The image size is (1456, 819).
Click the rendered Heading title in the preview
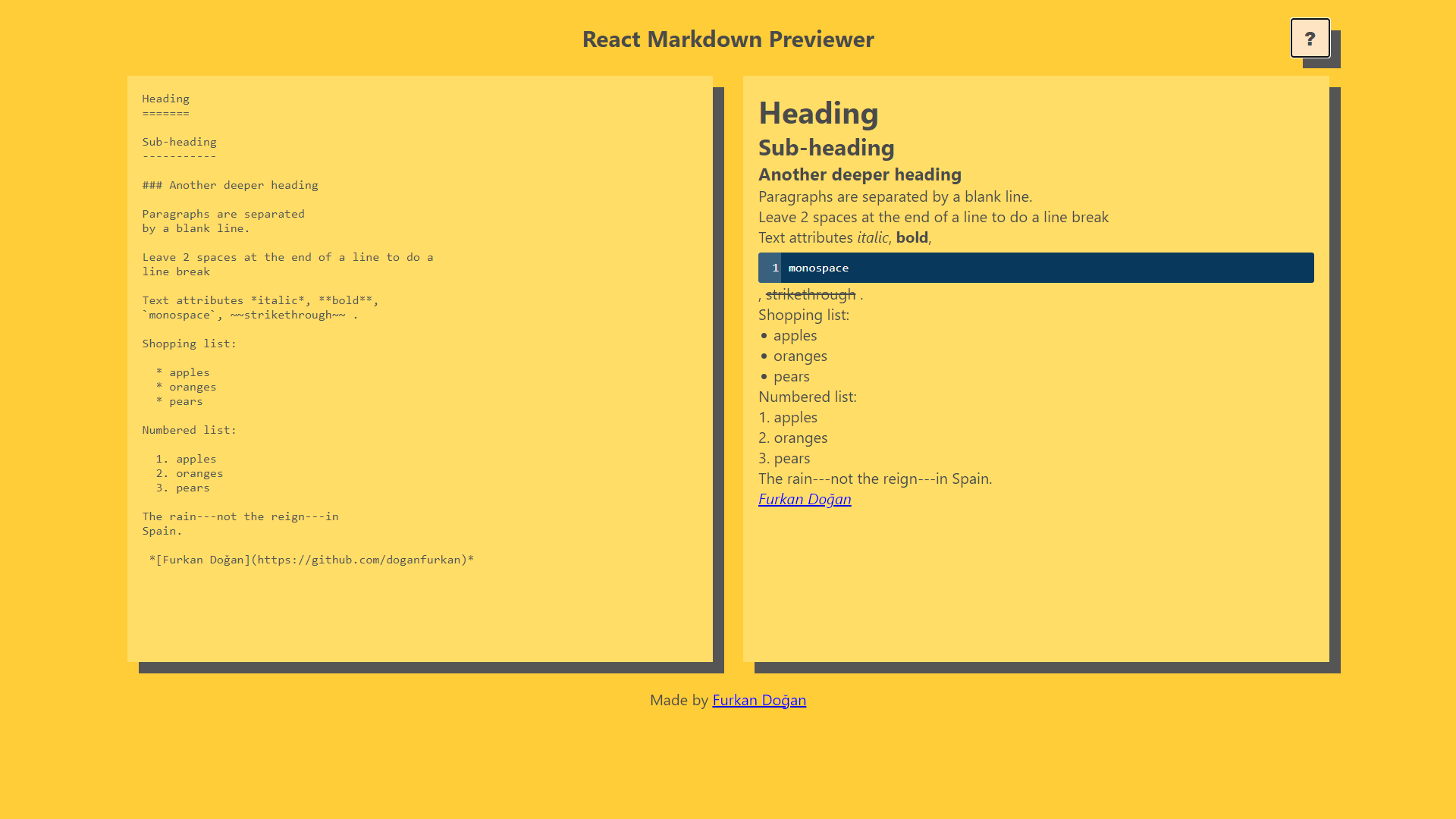818,113
